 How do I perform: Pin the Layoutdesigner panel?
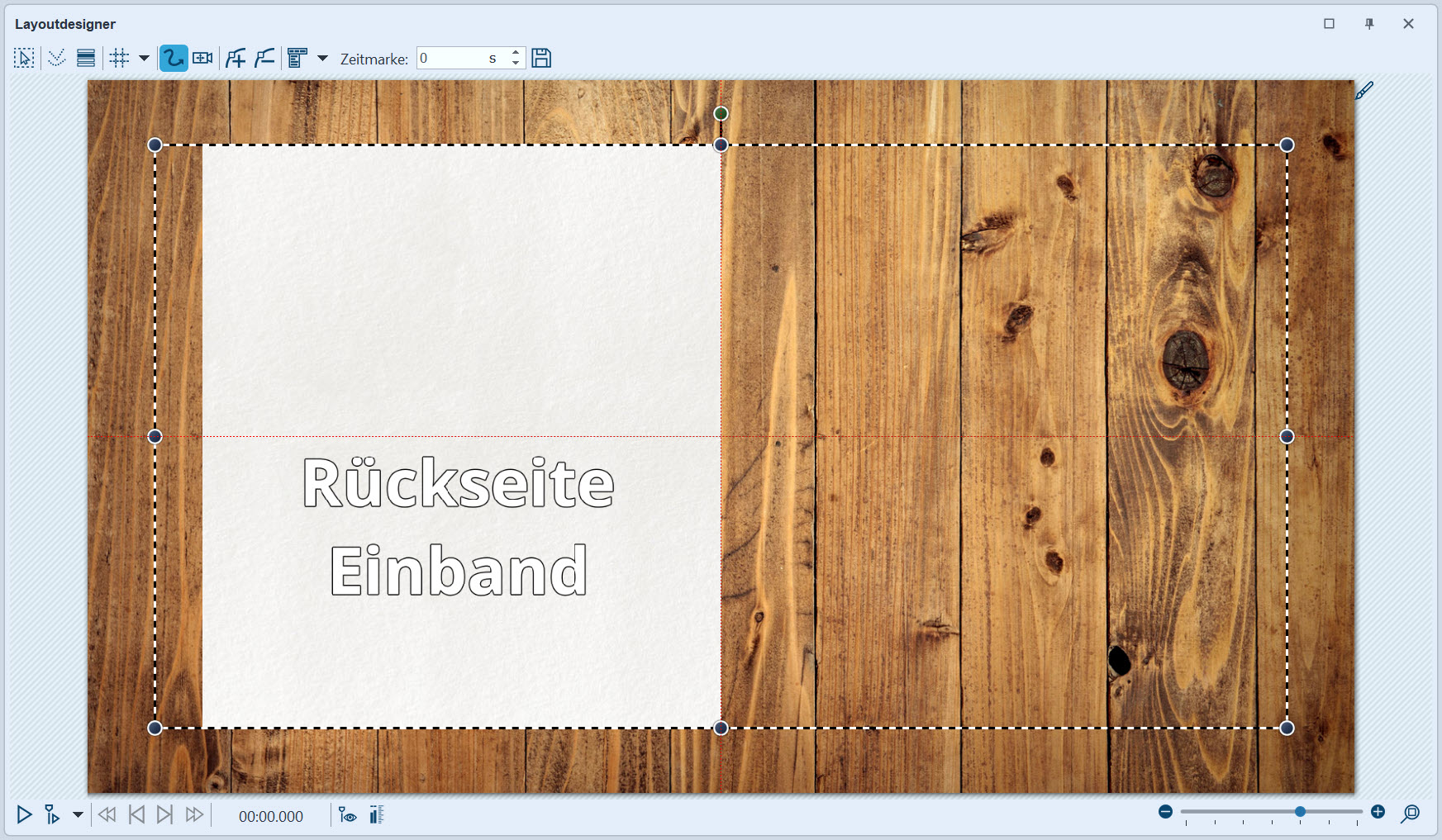[x=1369, y=24]
